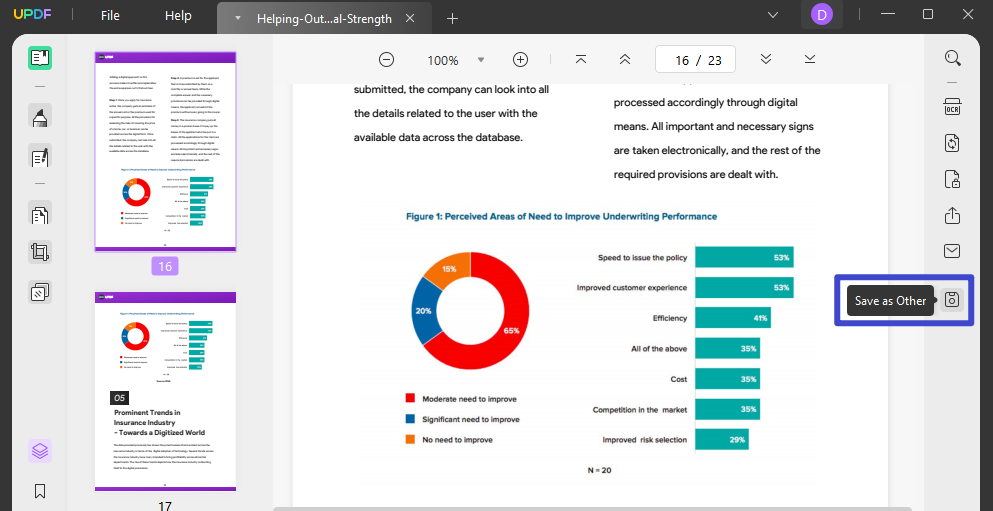Select the Comment highlighter tool
This screenshot has height=511, width=993.
coord(40,118)
